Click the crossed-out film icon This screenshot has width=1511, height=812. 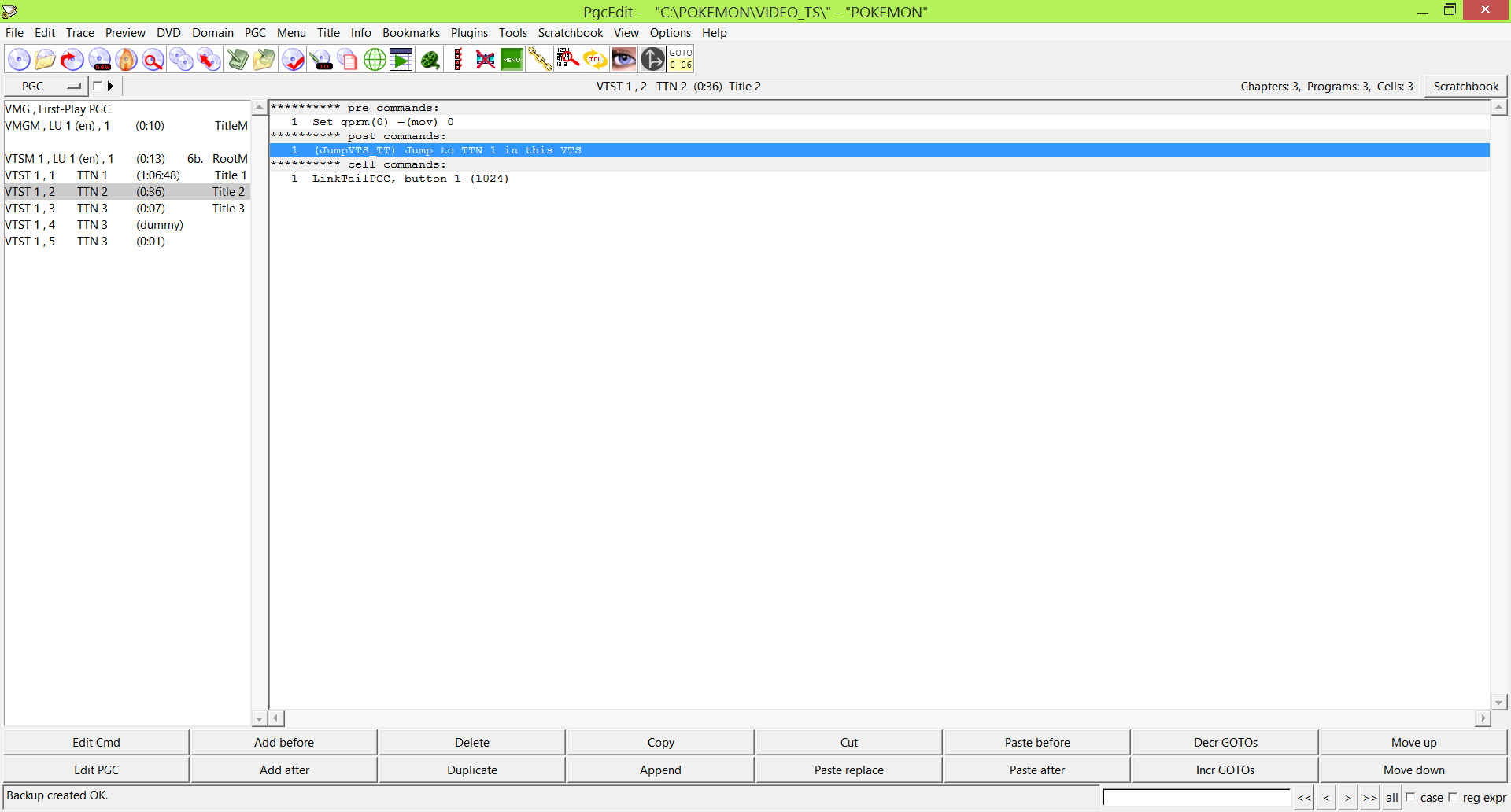[x=486, y=59]
